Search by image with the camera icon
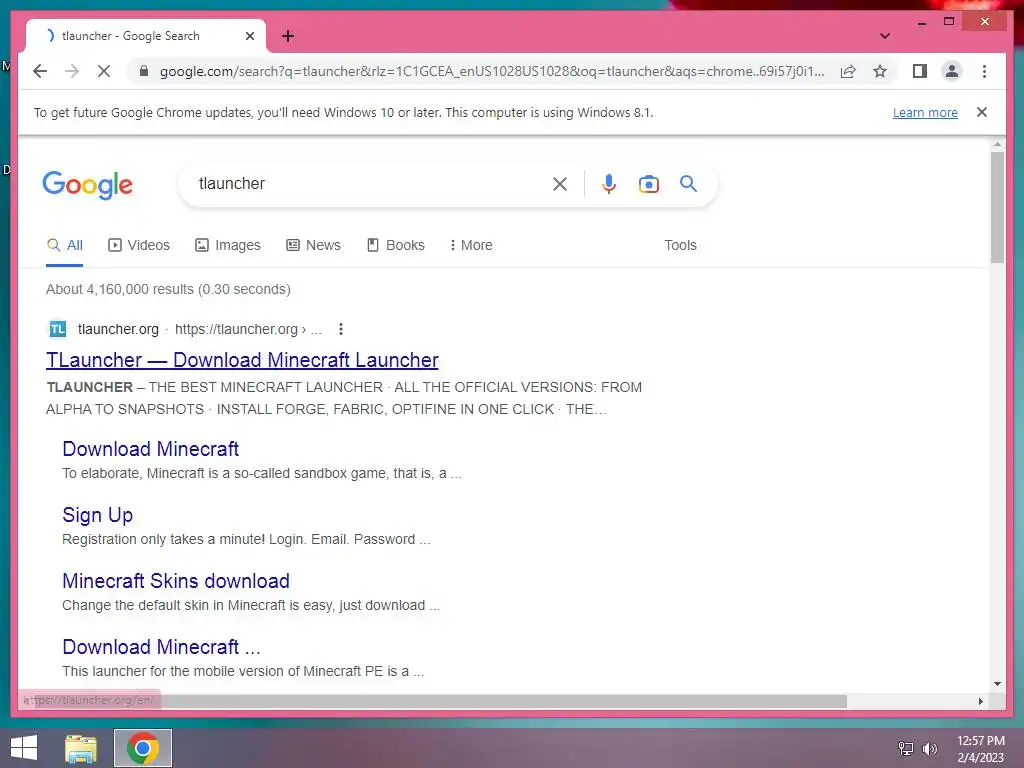 click(648, 184)
